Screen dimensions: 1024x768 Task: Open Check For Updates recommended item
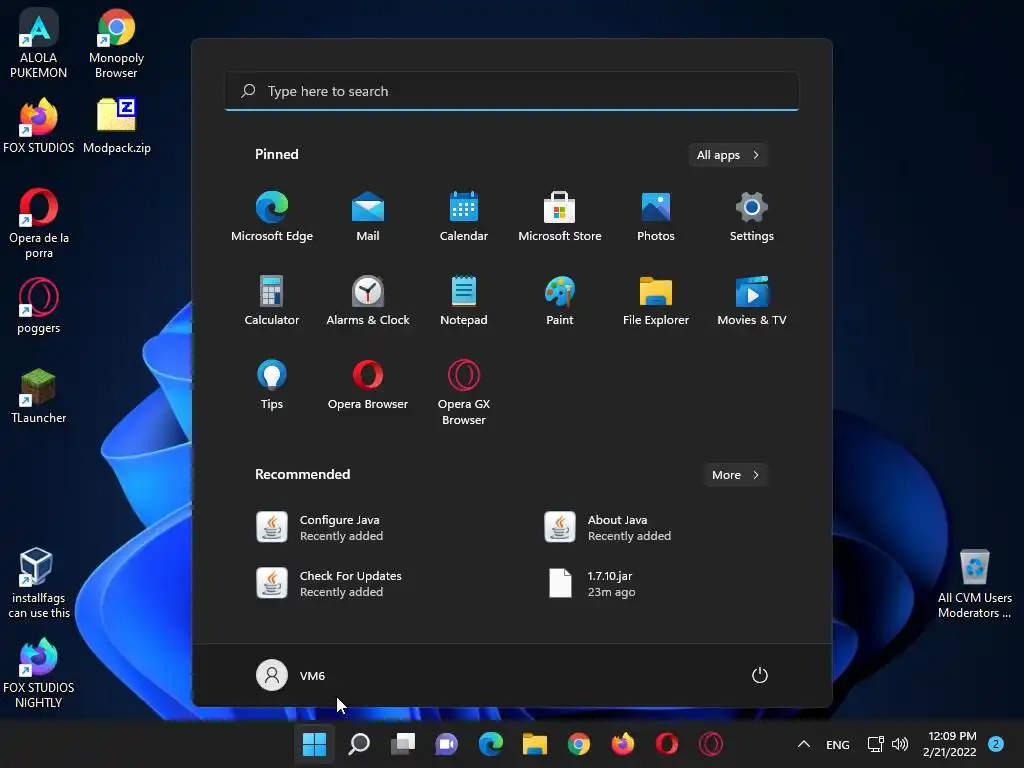click(329, 583)
